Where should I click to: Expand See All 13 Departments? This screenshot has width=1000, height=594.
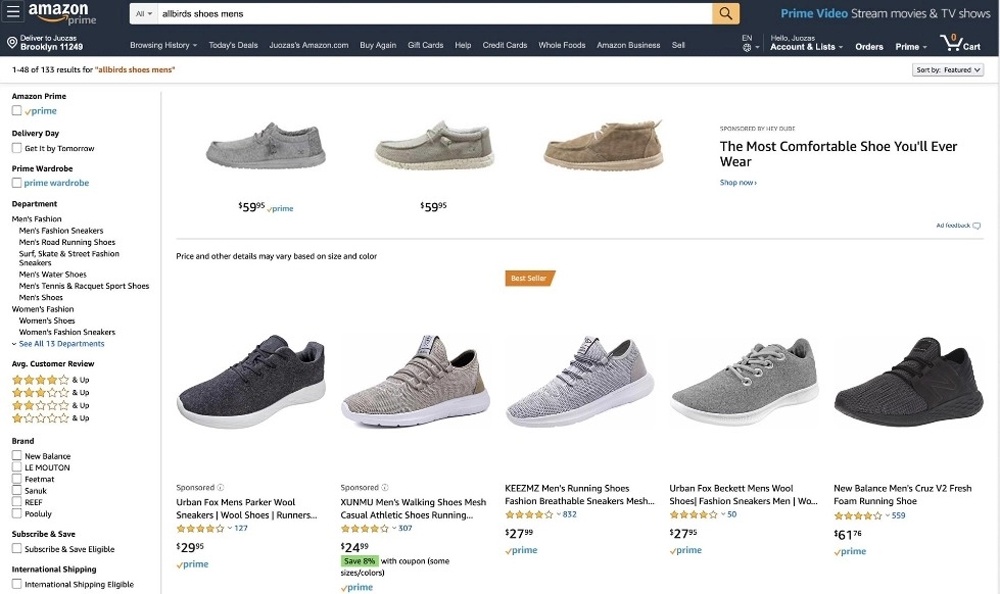click(x=60, y=343)
